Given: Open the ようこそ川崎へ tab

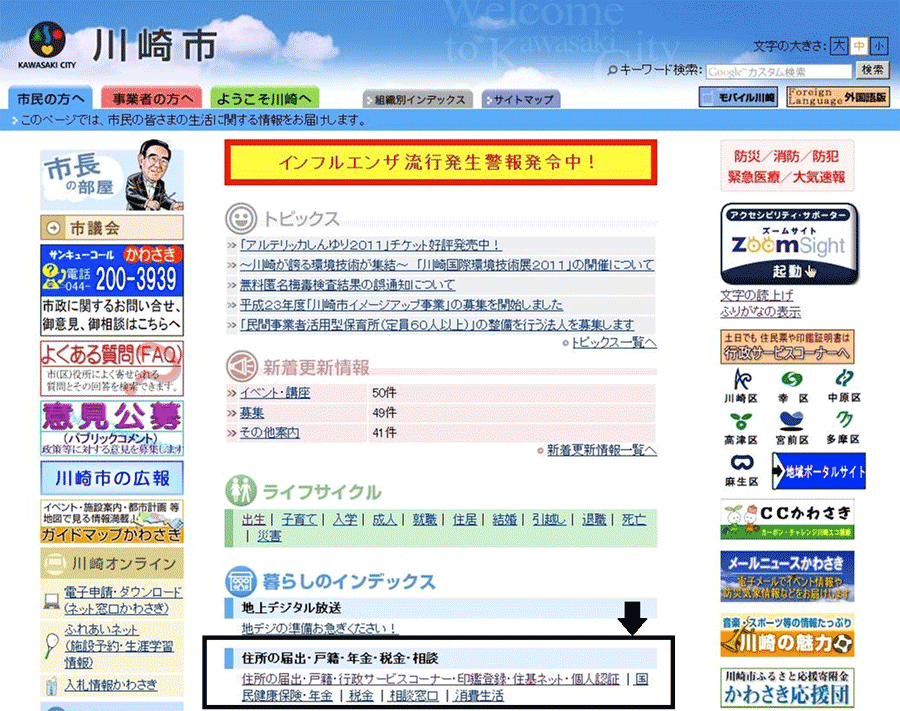Looking at the screenshot, I should tap(265, 98).
